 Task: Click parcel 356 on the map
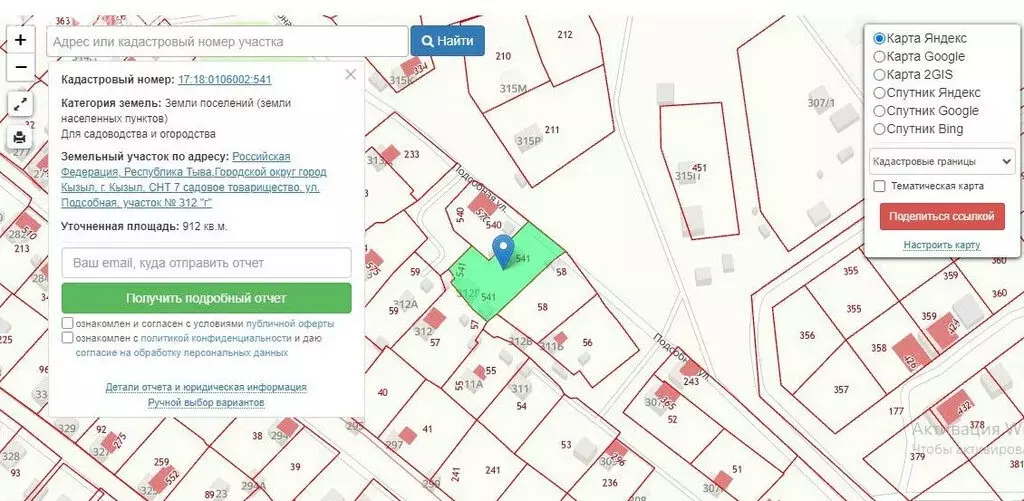(807, 335)
